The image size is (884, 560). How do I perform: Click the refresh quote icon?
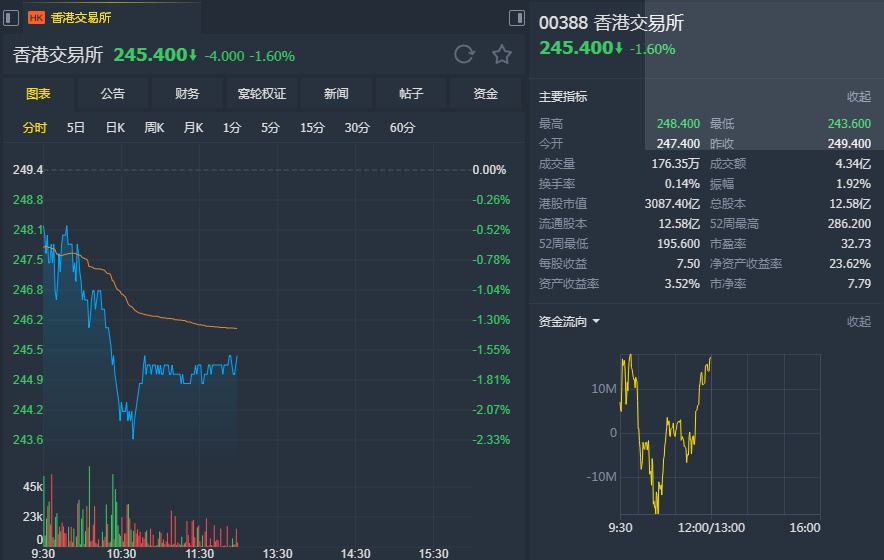(464, 54)
